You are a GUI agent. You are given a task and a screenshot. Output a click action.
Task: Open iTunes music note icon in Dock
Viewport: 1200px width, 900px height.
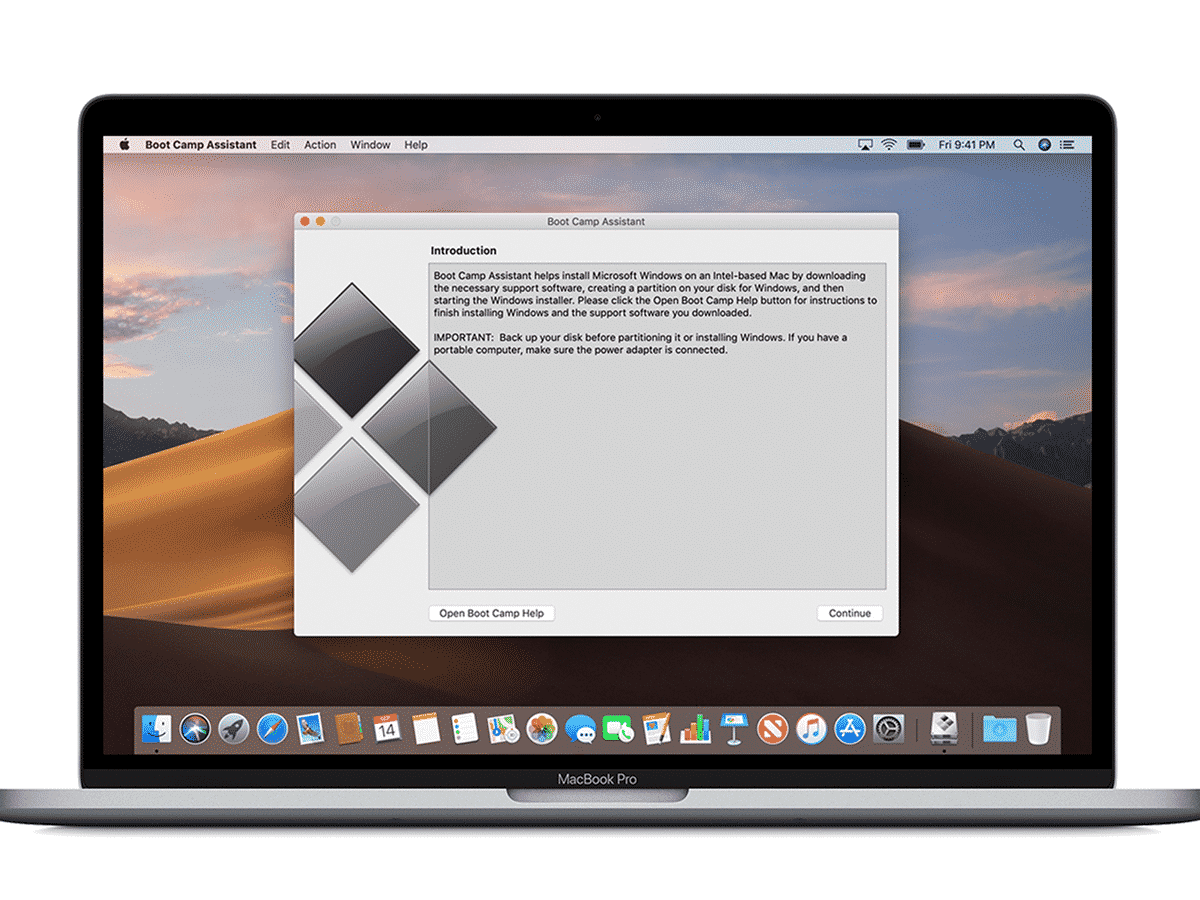click(810, 729)
